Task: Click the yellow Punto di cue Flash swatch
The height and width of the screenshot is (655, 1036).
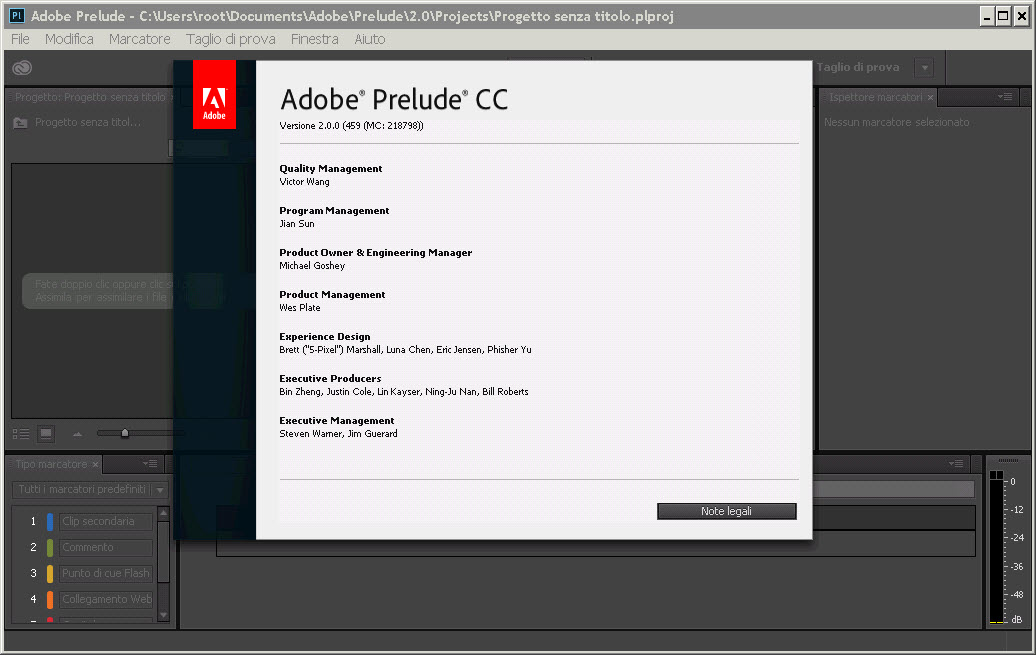Action: point(50,573)
